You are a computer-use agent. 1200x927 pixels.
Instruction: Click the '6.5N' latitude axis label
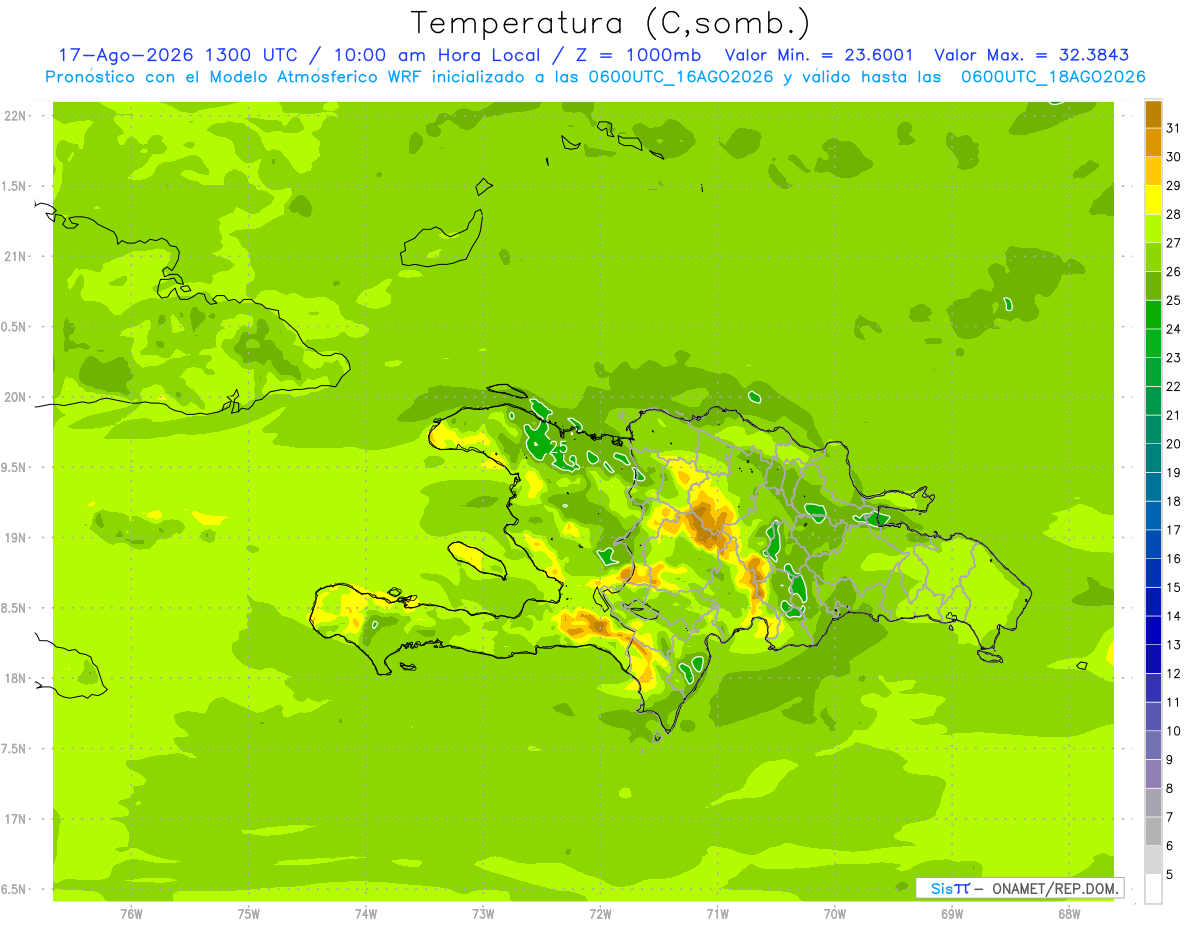tap(15, 889)
